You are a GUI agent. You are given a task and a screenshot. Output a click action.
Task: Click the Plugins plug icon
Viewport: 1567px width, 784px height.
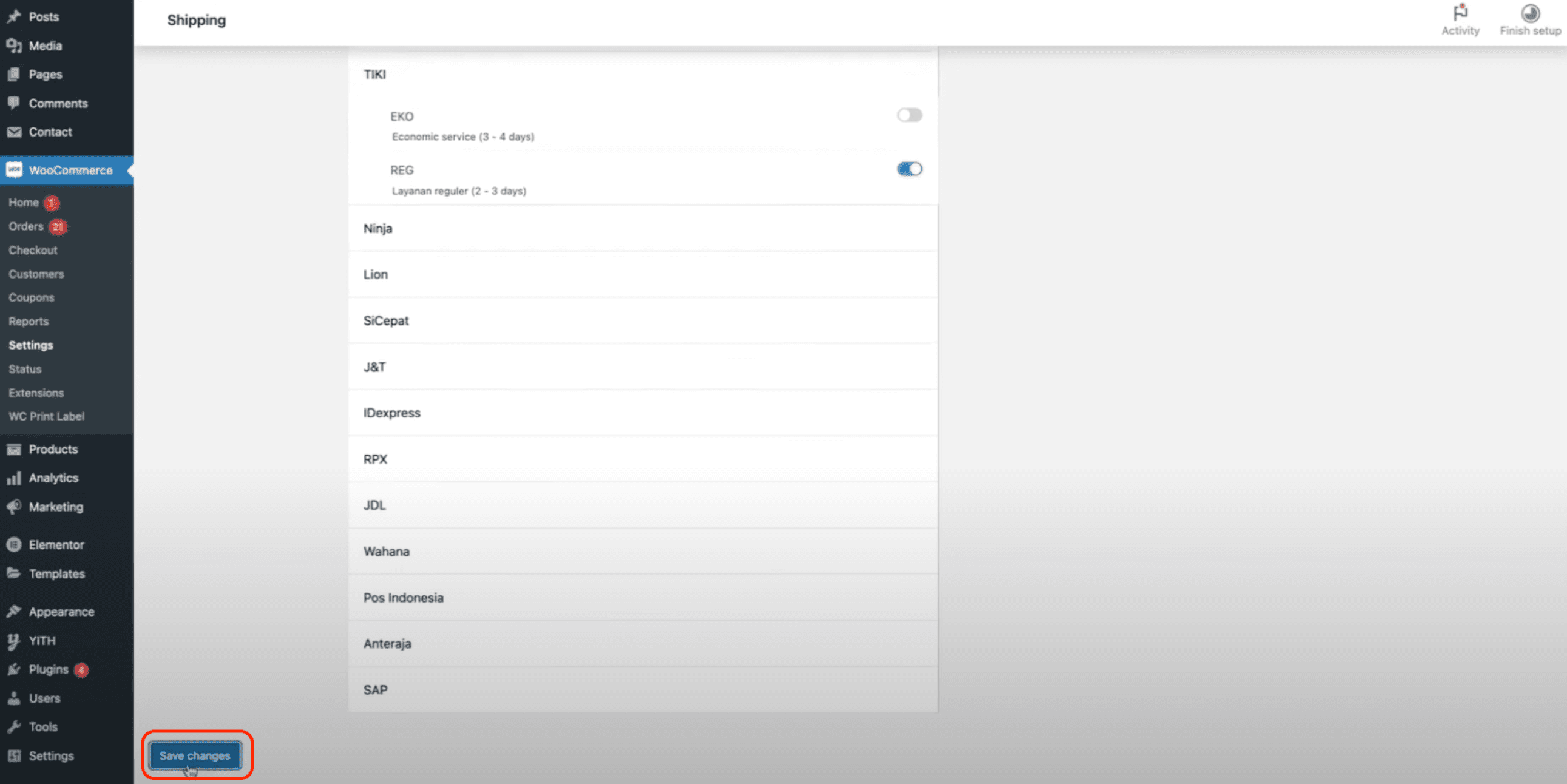[14, 669]
